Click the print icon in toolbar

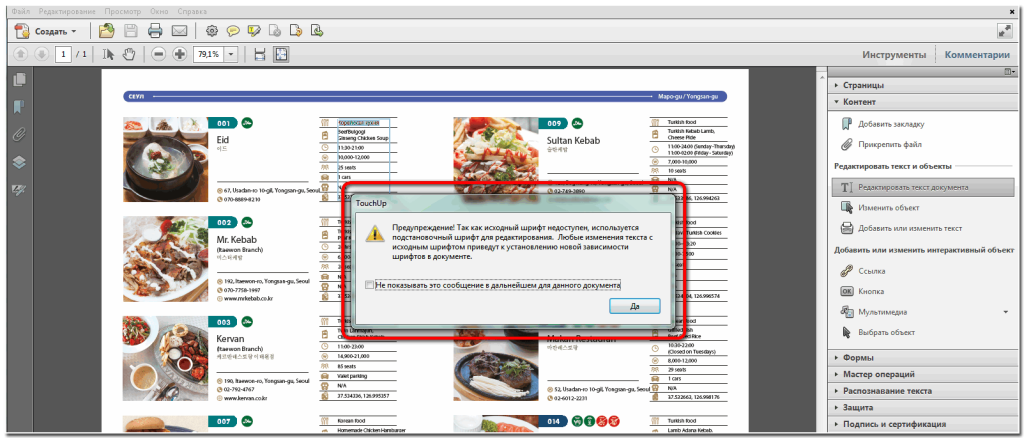(156, 31)
